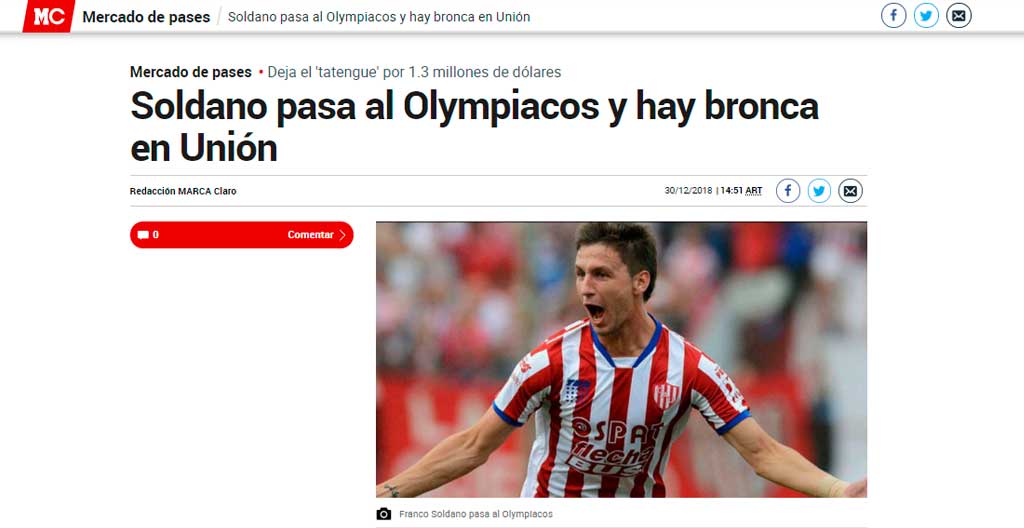Click the Soldano pasa al Olympiacos headline
The image size is (1024, 528).
tap(474, 127)
